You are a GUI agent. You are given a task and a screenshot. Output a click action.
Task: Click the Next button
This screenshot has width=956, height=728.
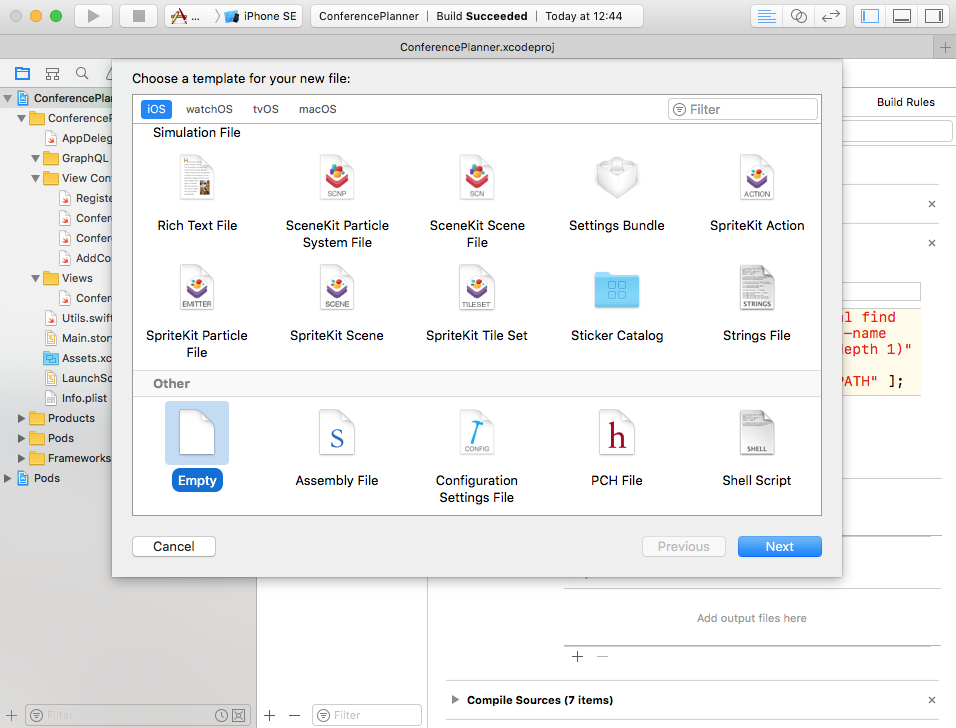[779, 546]
